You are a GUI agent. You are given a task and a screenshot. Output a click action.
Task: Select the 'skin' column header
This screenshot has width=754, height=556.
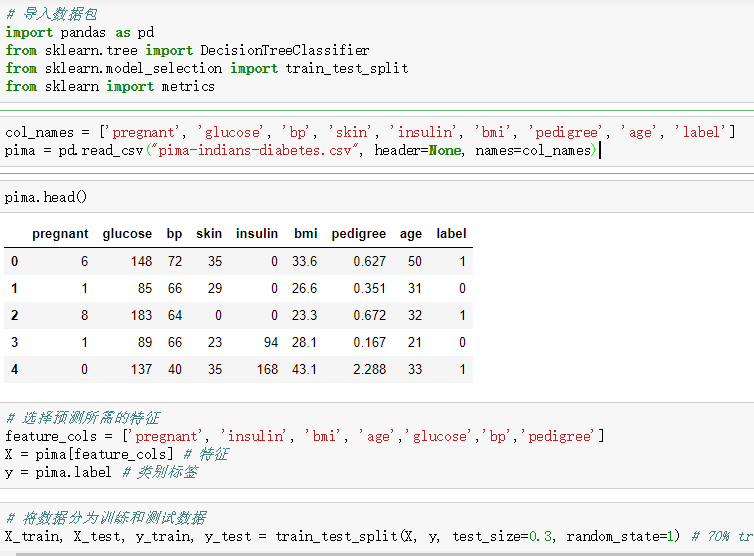coord(209,234)
